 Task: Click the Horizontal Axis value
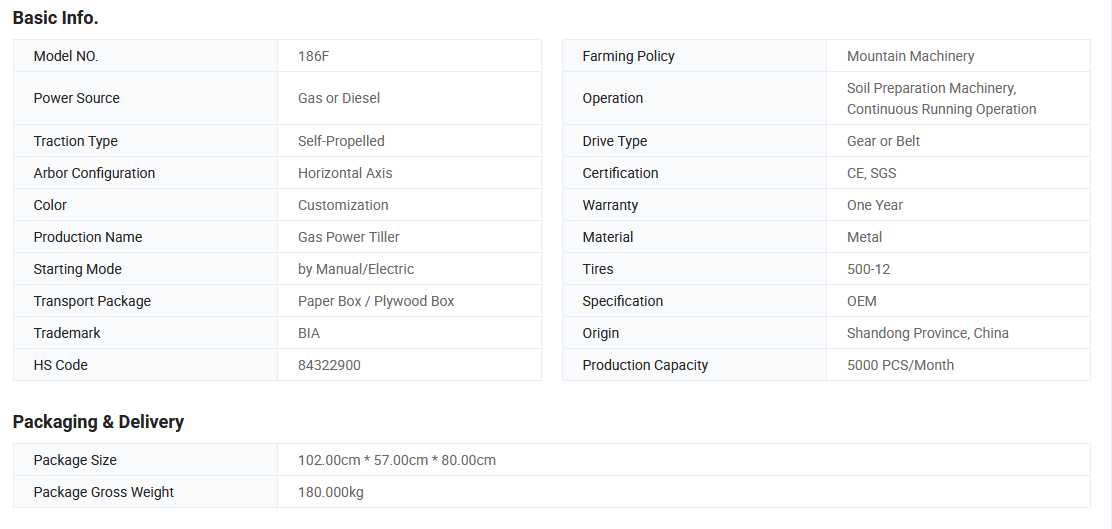click(345, 173)
